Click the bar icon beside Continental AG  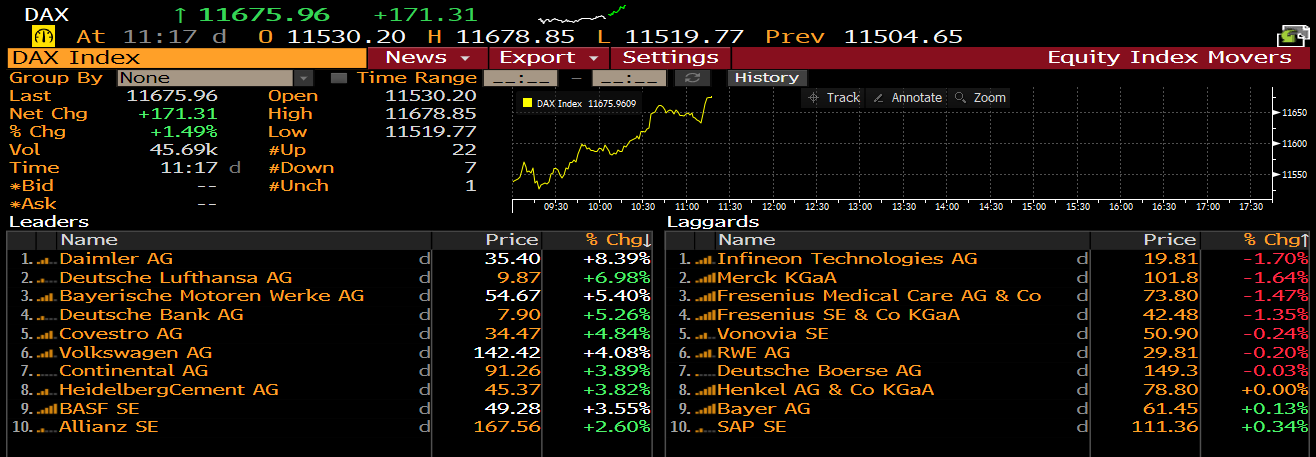pos(47,371)
